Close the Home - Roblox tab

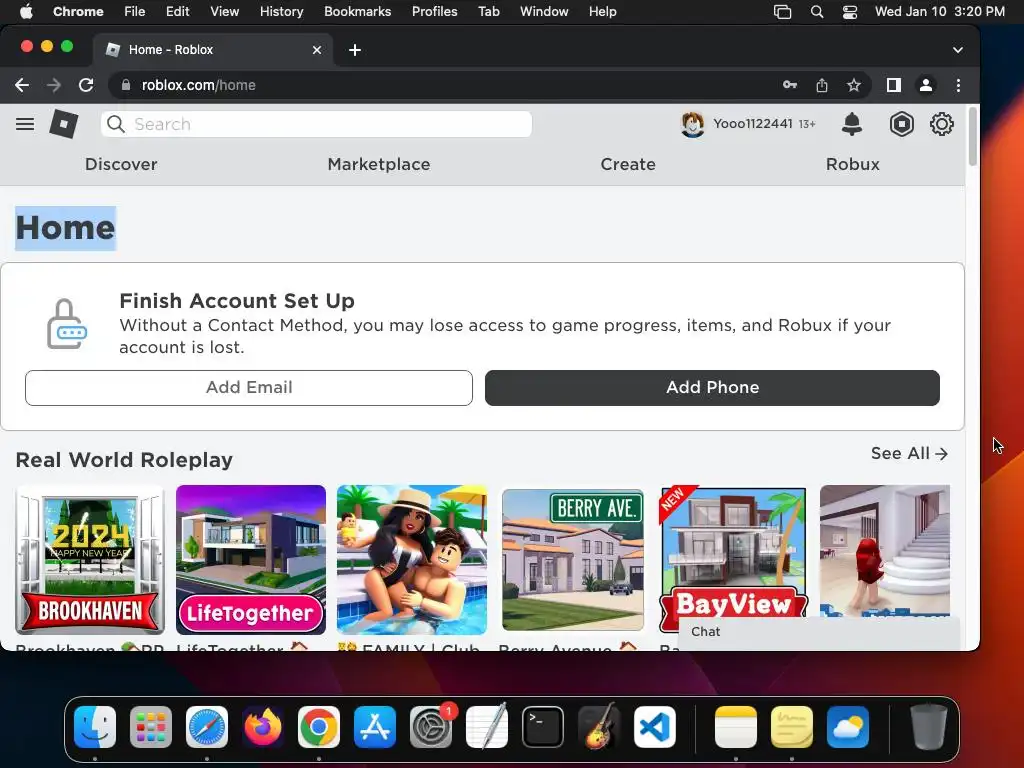317,50
